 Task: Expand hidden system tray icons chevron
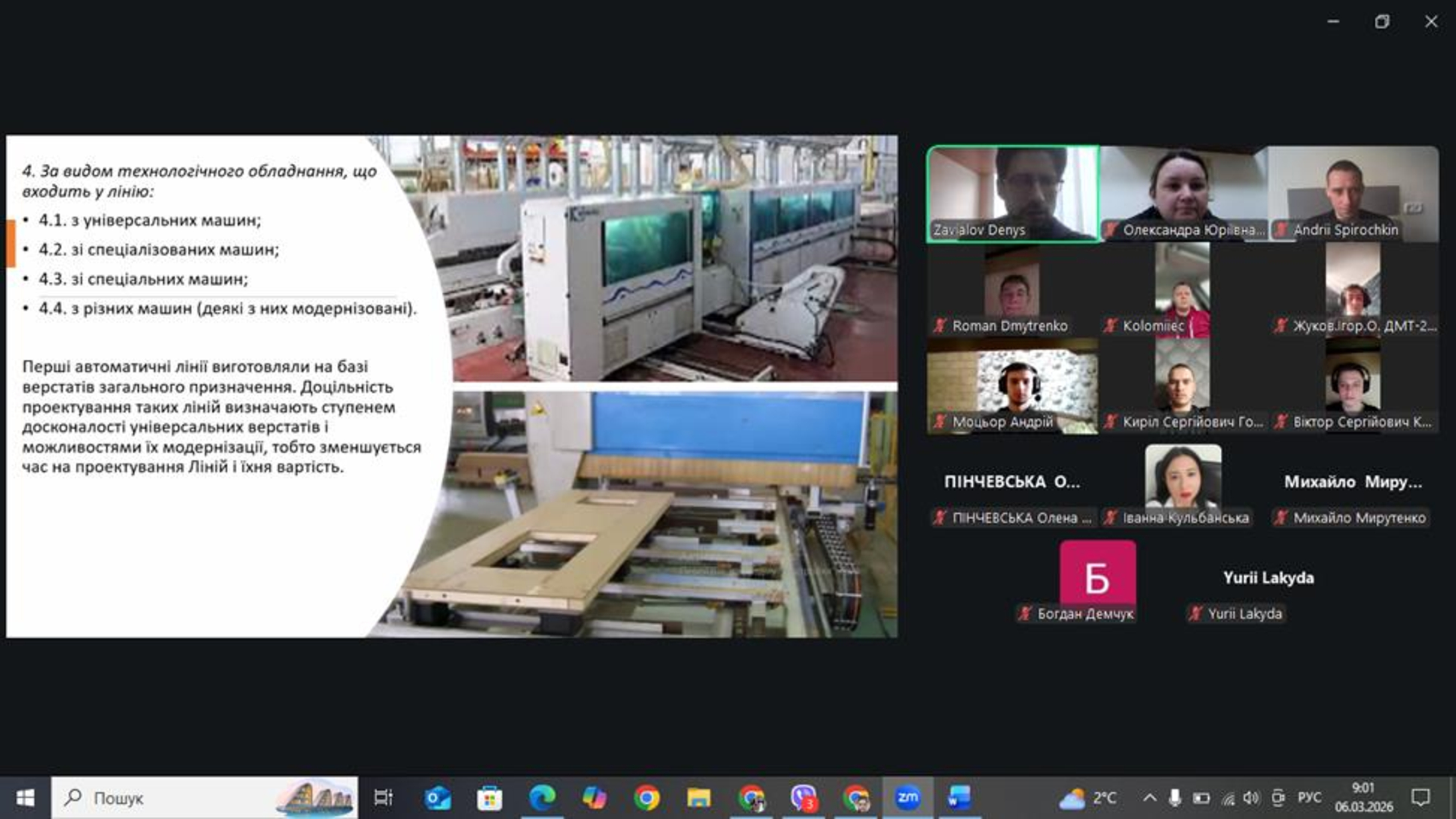tap(1149, 798)
